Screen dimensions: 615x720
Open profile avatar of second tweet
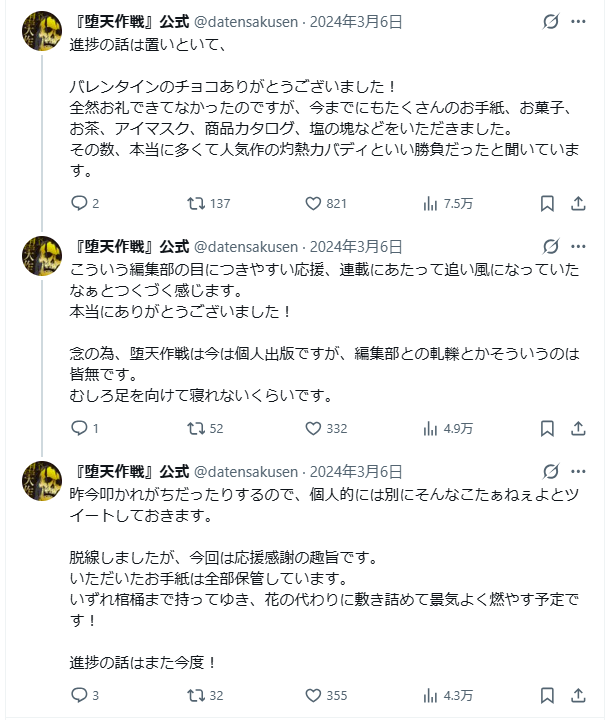(42, 255)
